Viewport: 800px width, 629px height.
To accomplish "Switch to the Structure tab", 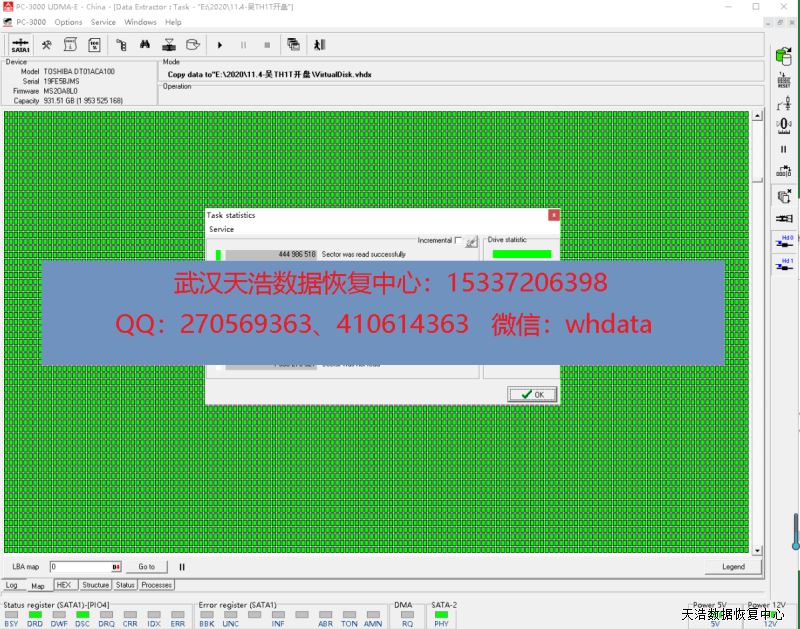I will coord(96,585).
